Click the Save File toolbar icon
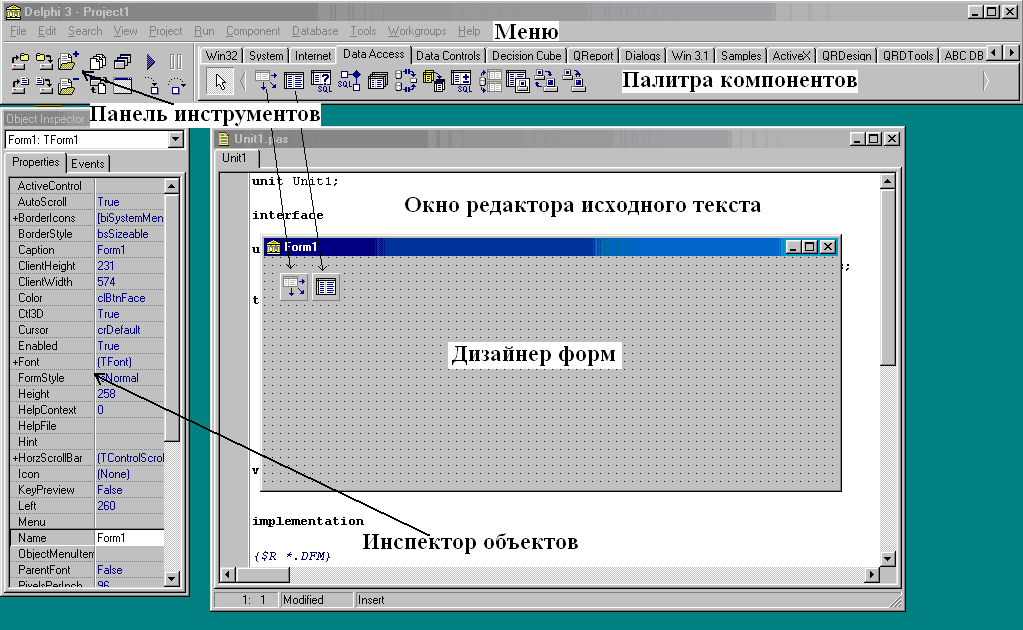 (44, 85)
